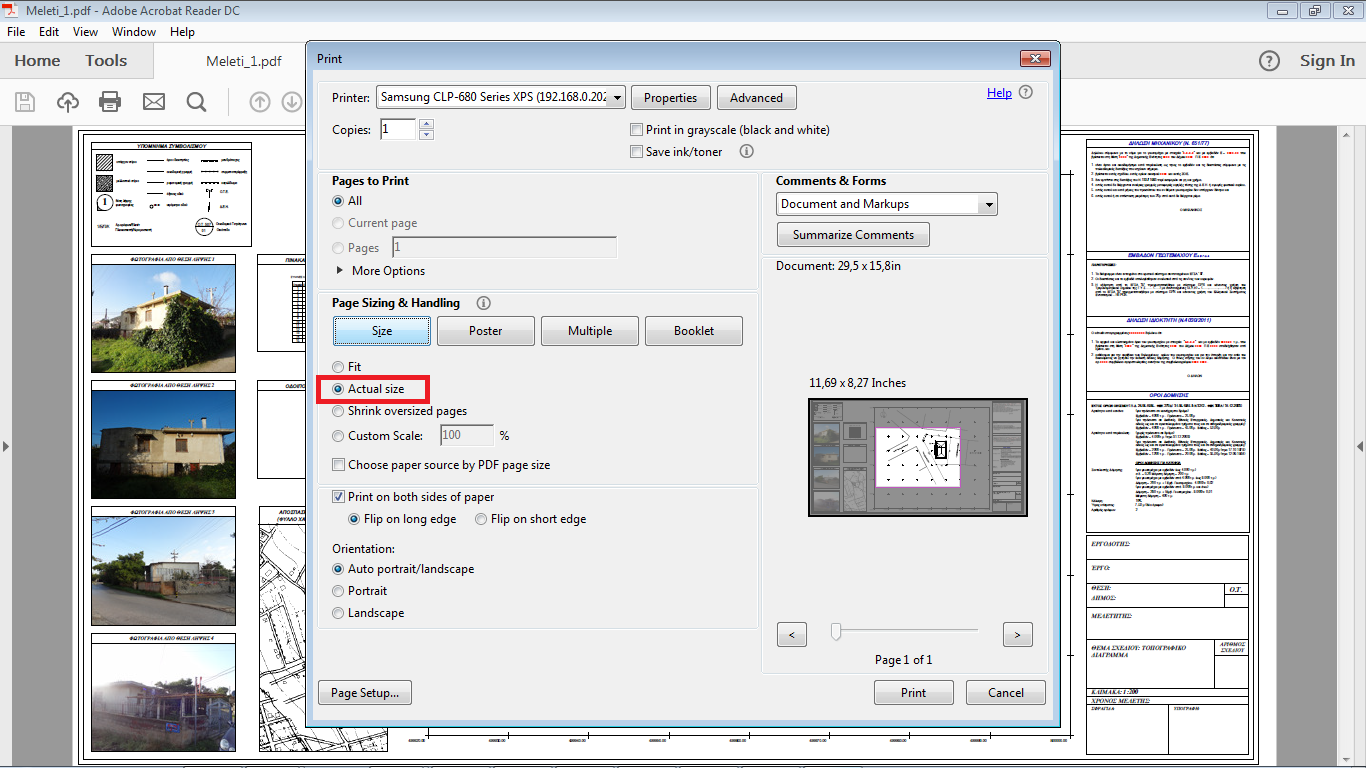The width and height of the screenshot is (1366, 768).
Task: Click the print preview thumbnail
Action: (x=918, y=458)
